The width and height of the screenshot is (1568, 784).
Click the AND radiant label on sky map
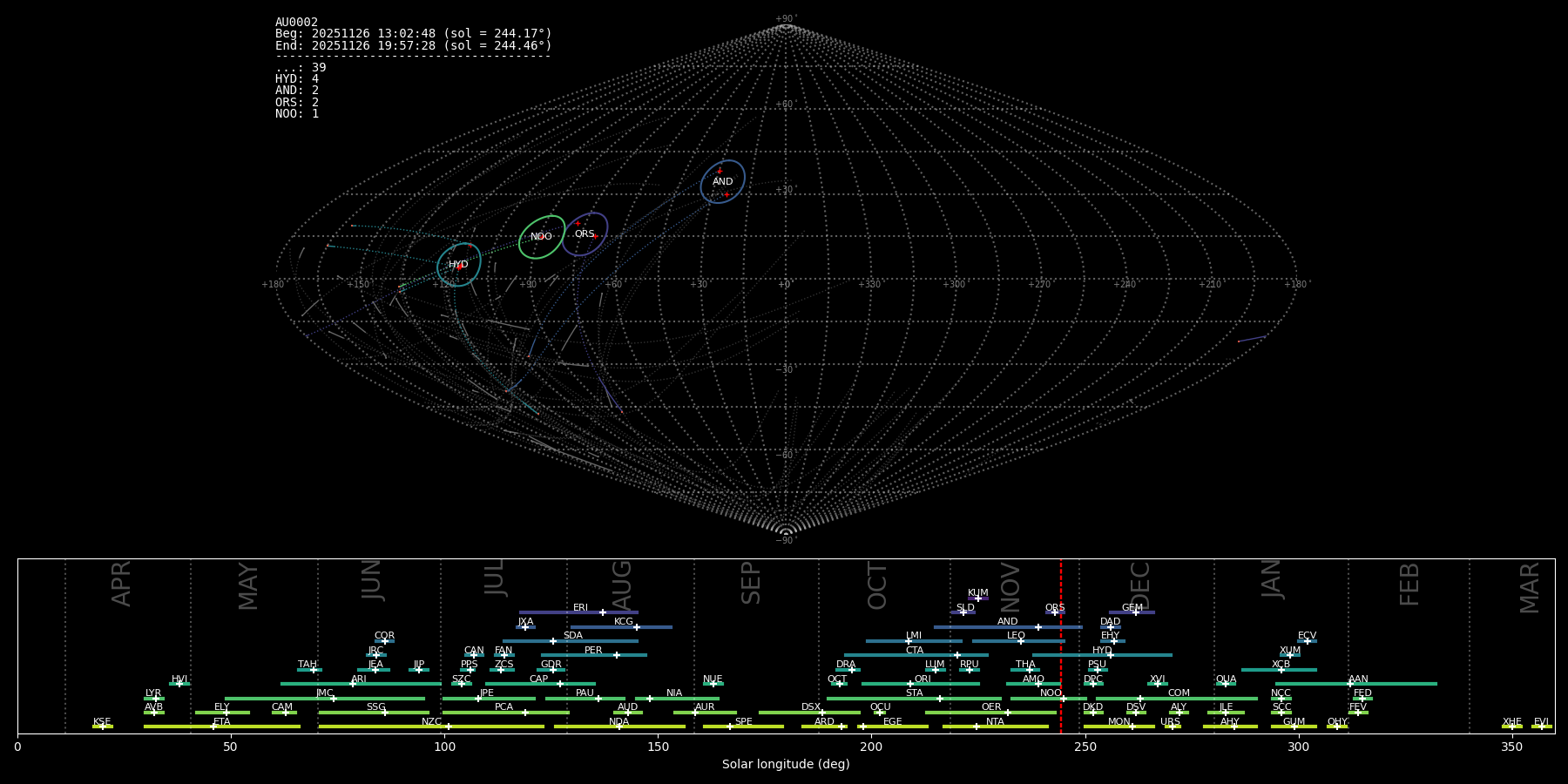(722, 182)
